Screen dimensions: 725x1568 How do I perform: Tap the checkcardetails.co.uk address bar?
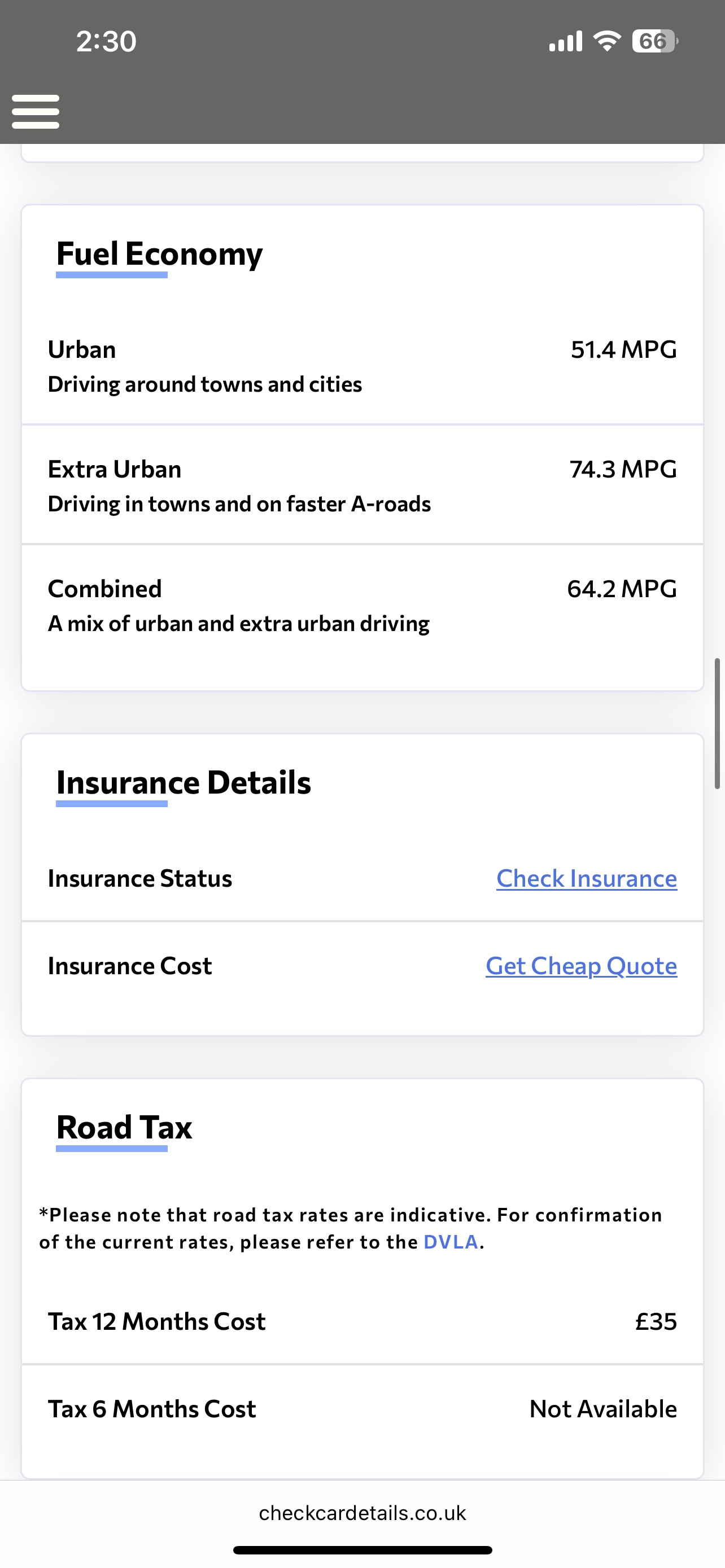(x=362, y=1513)
